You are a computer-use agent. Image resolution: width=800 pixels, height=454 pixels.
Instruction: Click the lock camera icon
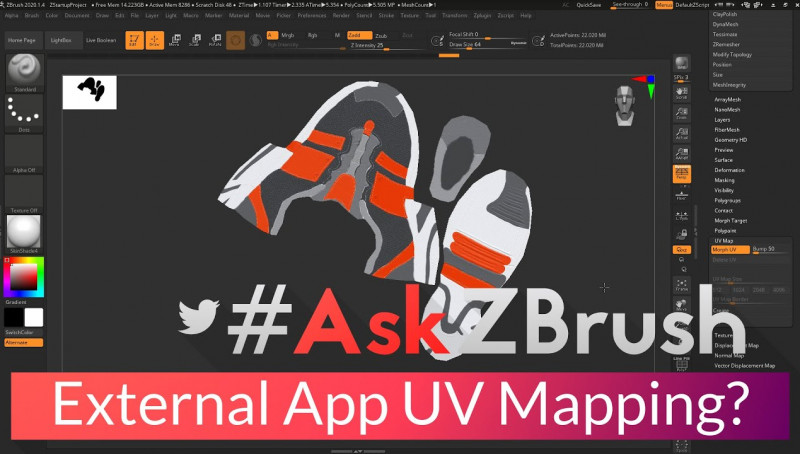click(682, 235)
